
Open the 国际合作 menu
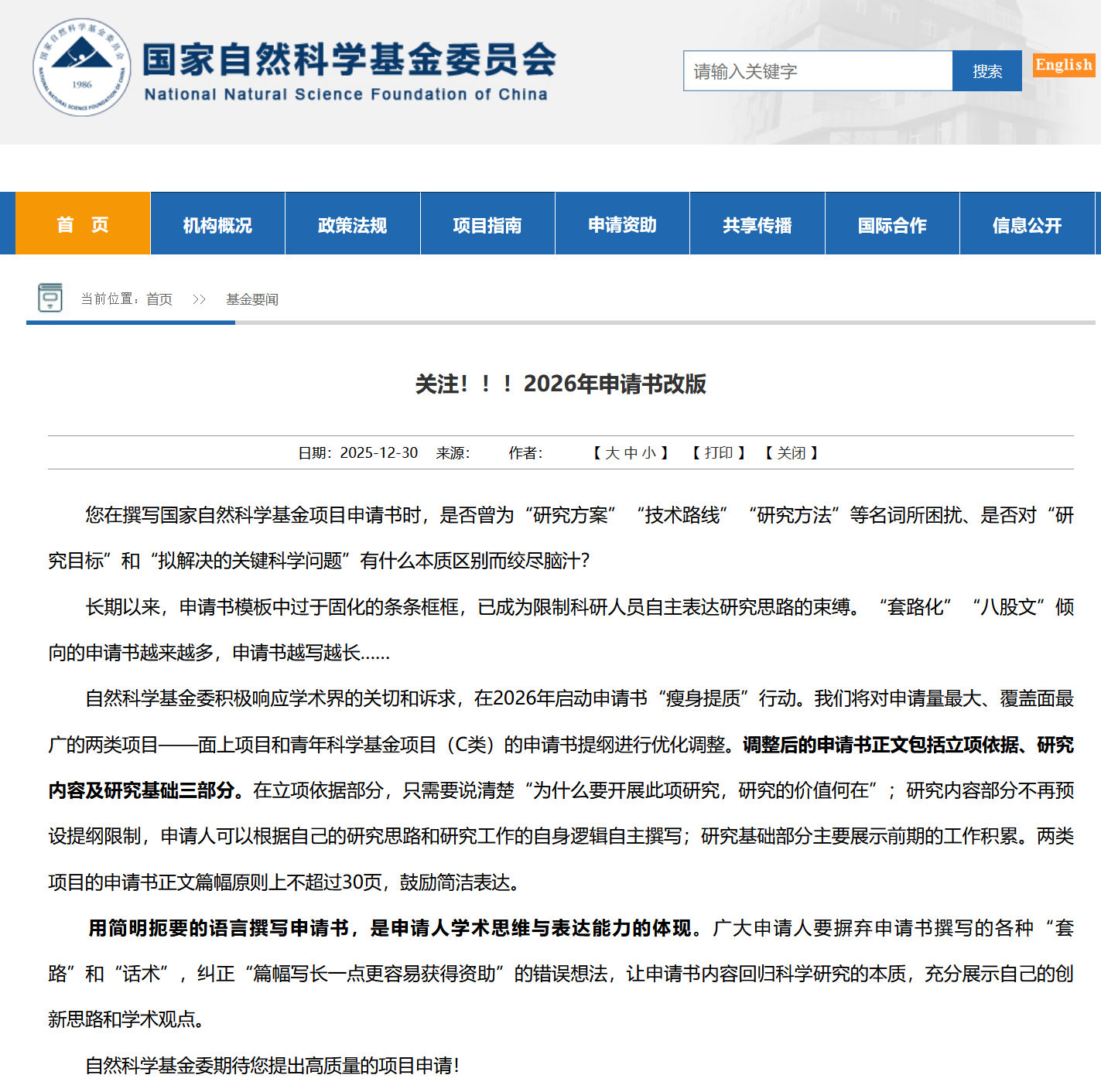pos(892,225)
